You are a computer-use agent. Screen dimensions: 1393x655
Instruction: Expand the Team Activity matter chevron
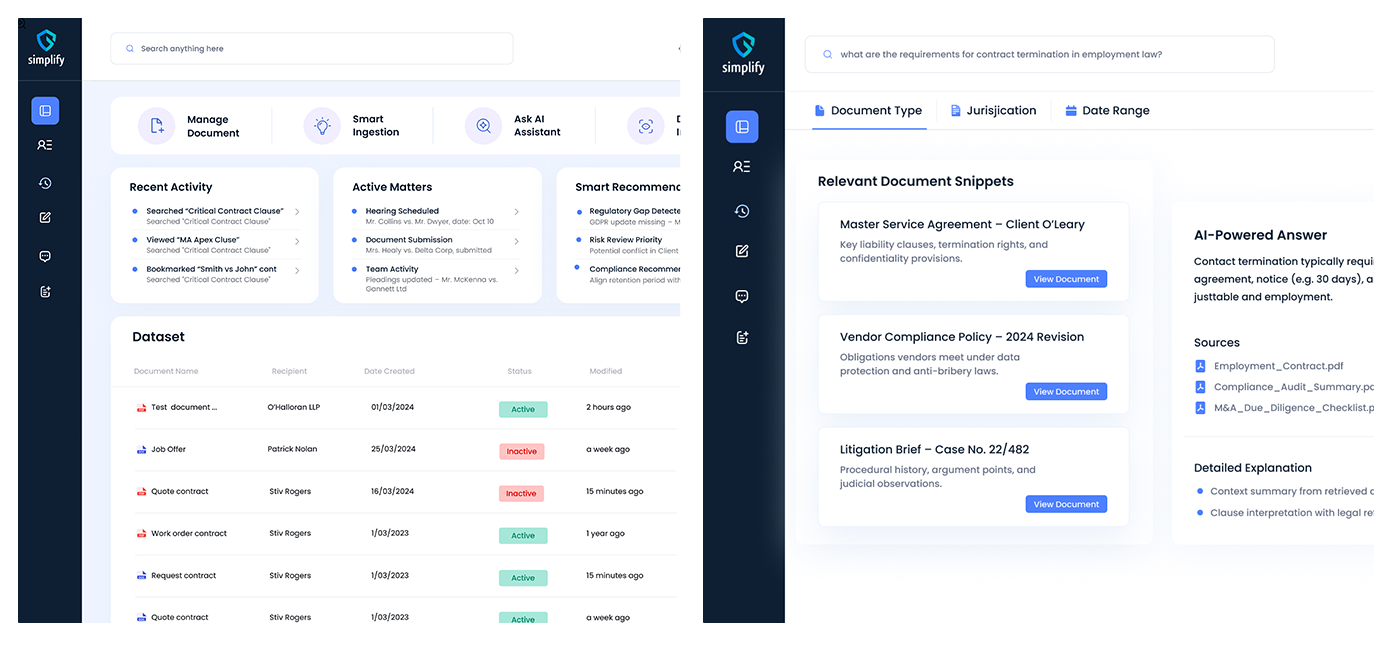click(x=516, y=270)
